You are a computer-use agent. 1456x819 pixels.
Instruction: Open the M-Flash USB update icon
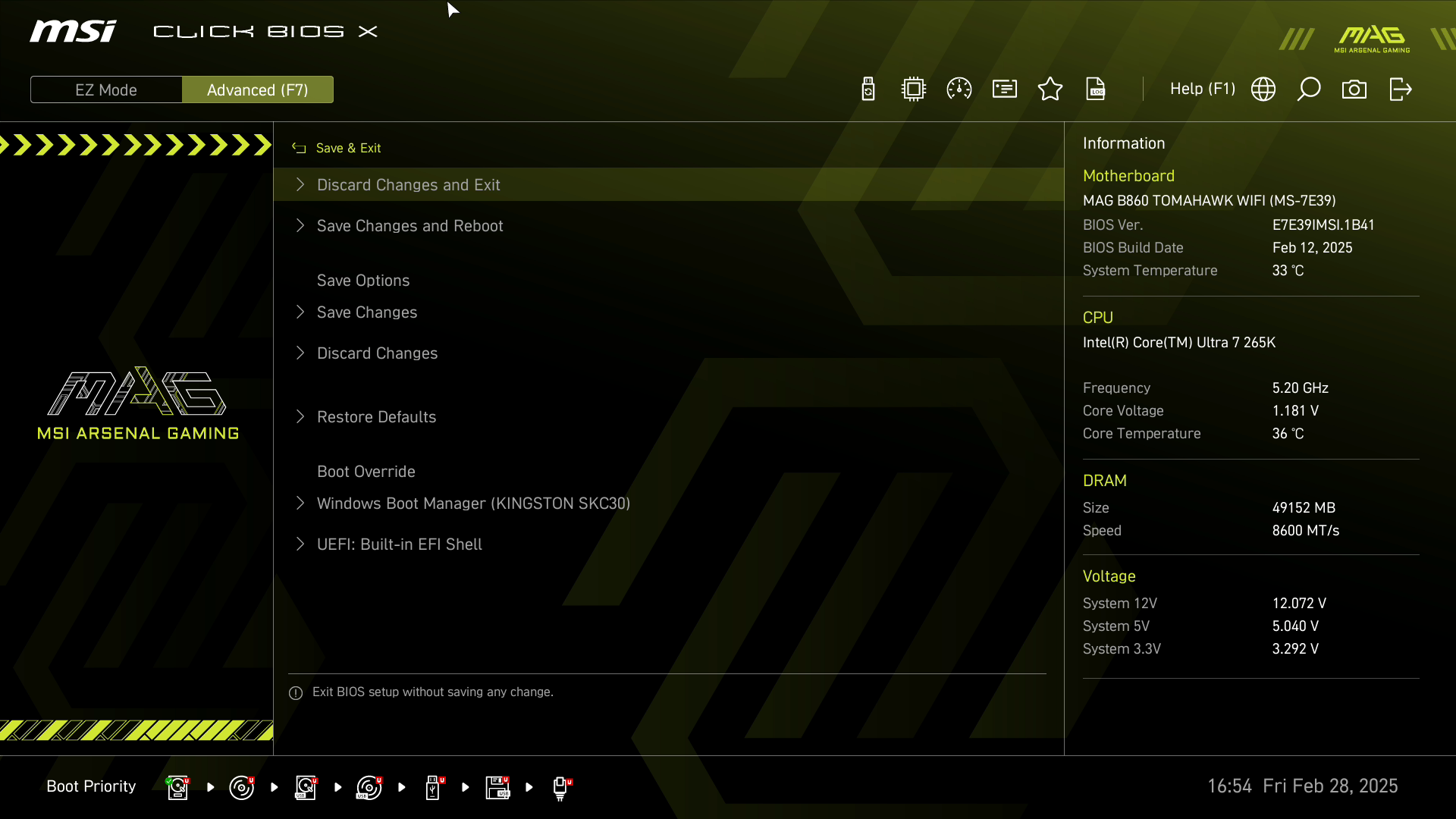coord(868,89)
